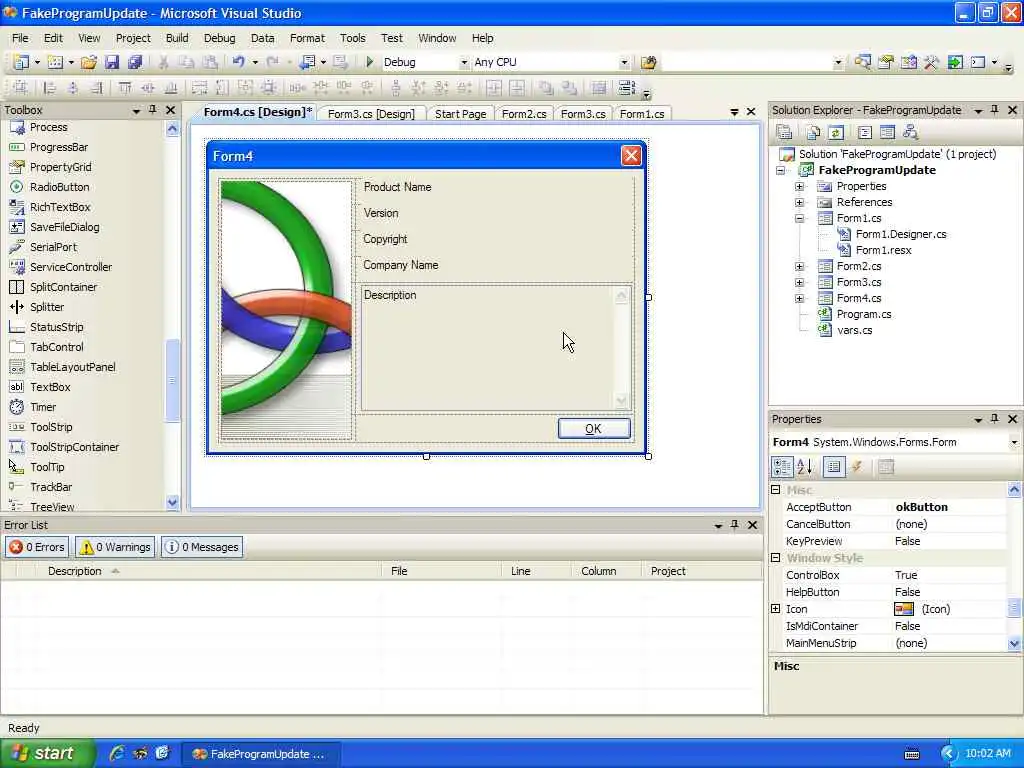This screenshot has width=1024, height=768.
Task: Click Internet Explorer icon in taskbar quick launch
Action: click(x=117, y=753)
